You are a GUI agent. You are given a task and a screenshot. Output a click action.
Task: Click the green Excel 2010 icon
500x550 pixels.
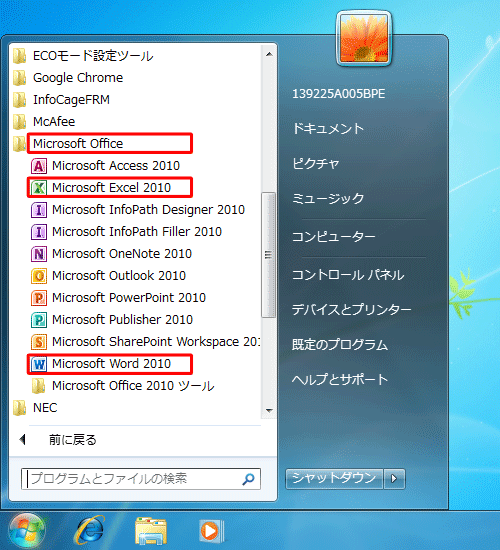pyautogui.click(x=39, y=188)
